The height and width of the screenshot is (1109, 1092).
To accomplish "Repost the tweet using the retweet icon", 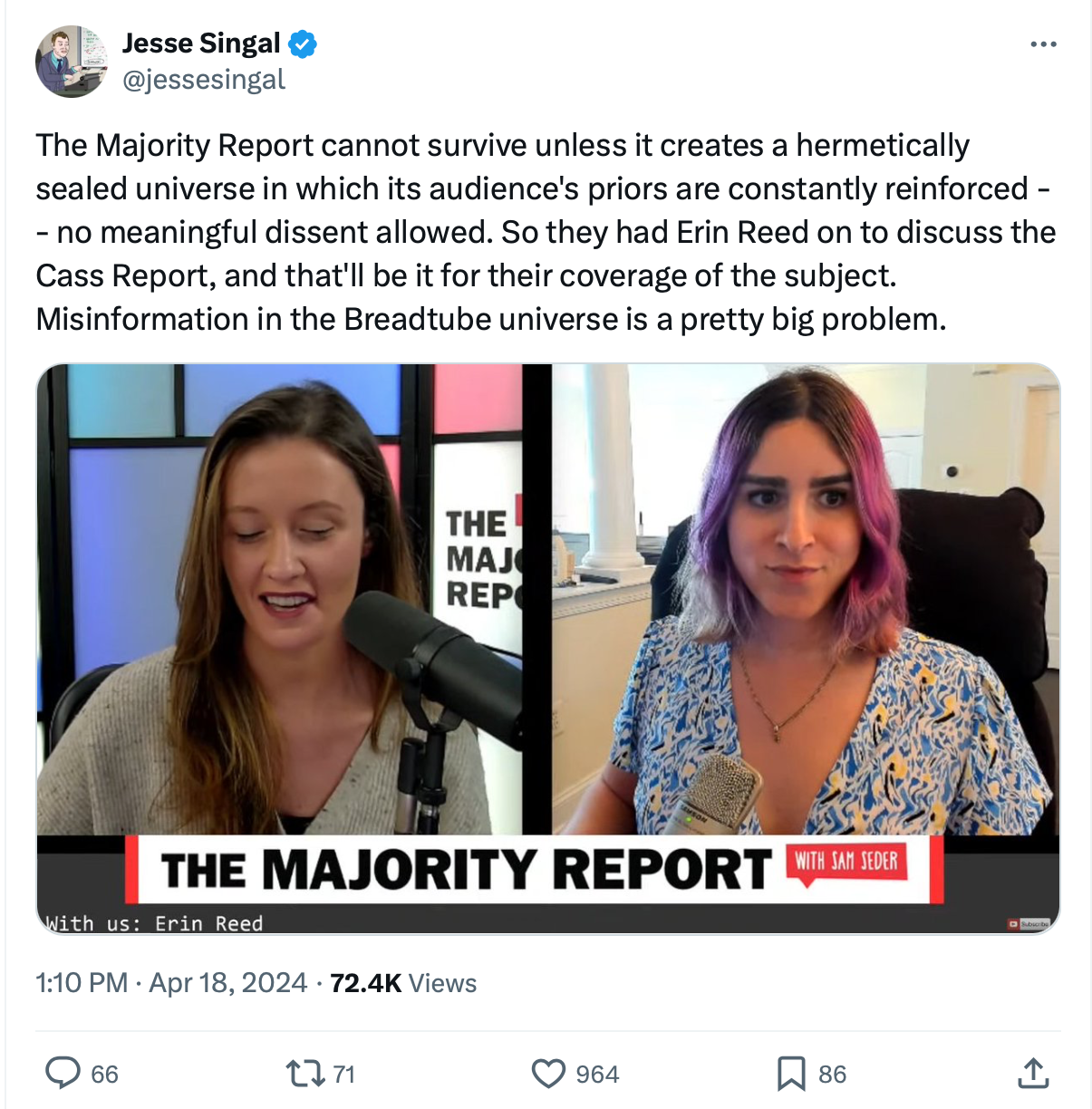I will (x=305, y=1075).
